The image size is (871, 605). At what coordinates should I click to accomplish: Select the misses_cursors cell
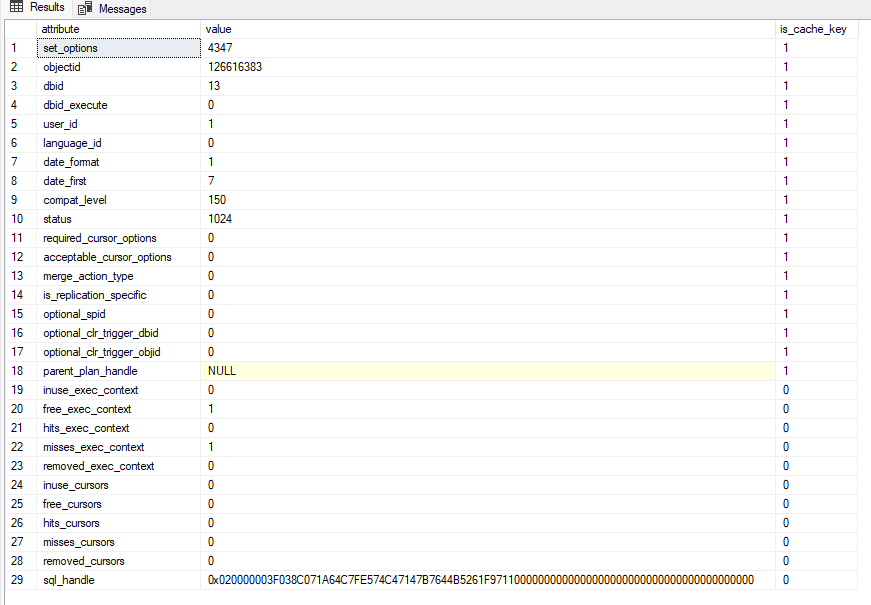tap(119, 542)
